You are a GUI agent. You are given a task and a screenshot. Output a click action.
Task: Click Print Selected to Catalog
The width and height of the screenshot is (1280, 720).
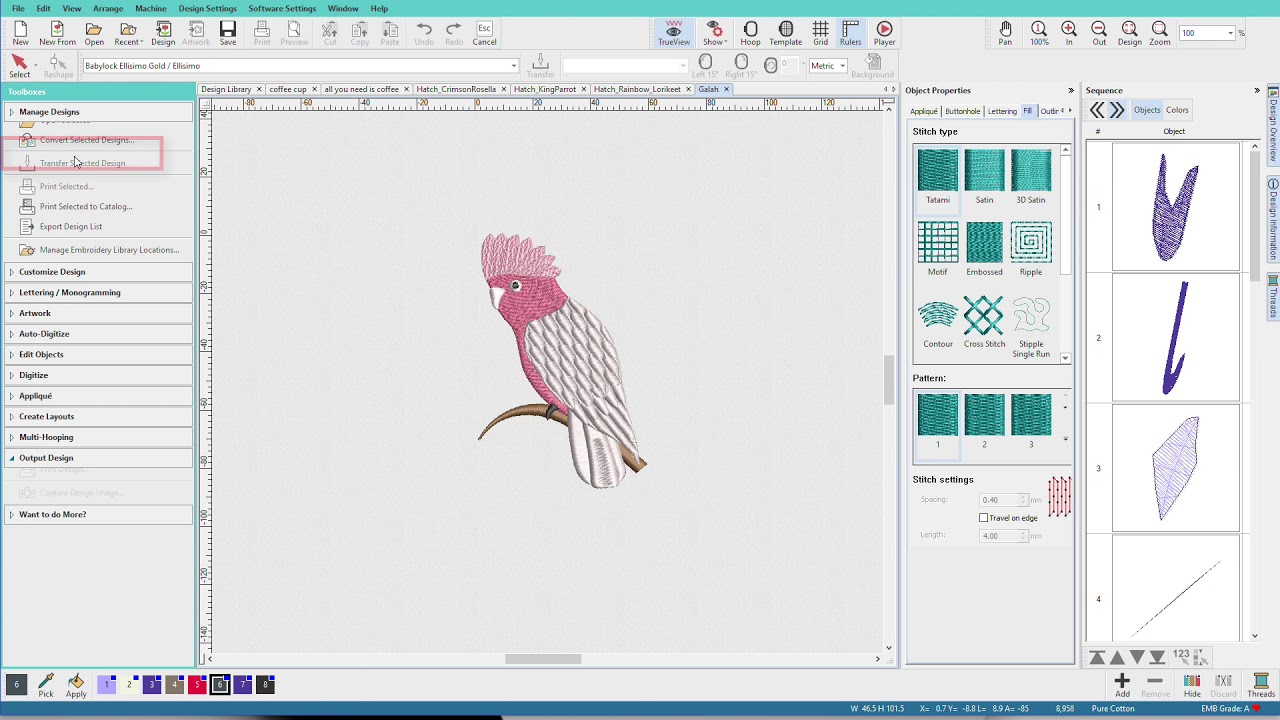[85, 207]
